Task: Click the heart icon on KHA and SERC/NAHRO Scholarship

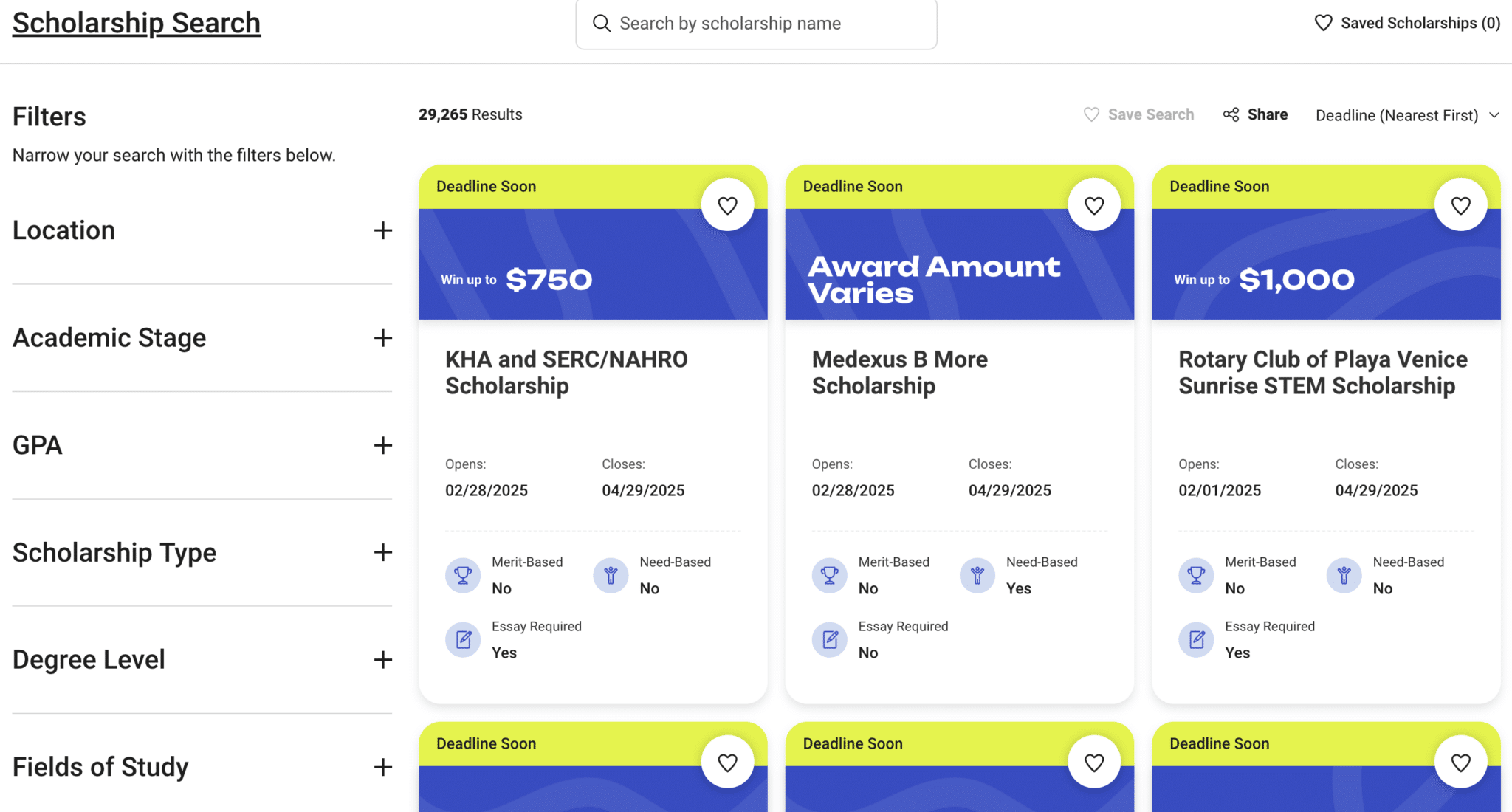Action: [x=728, y=205]
